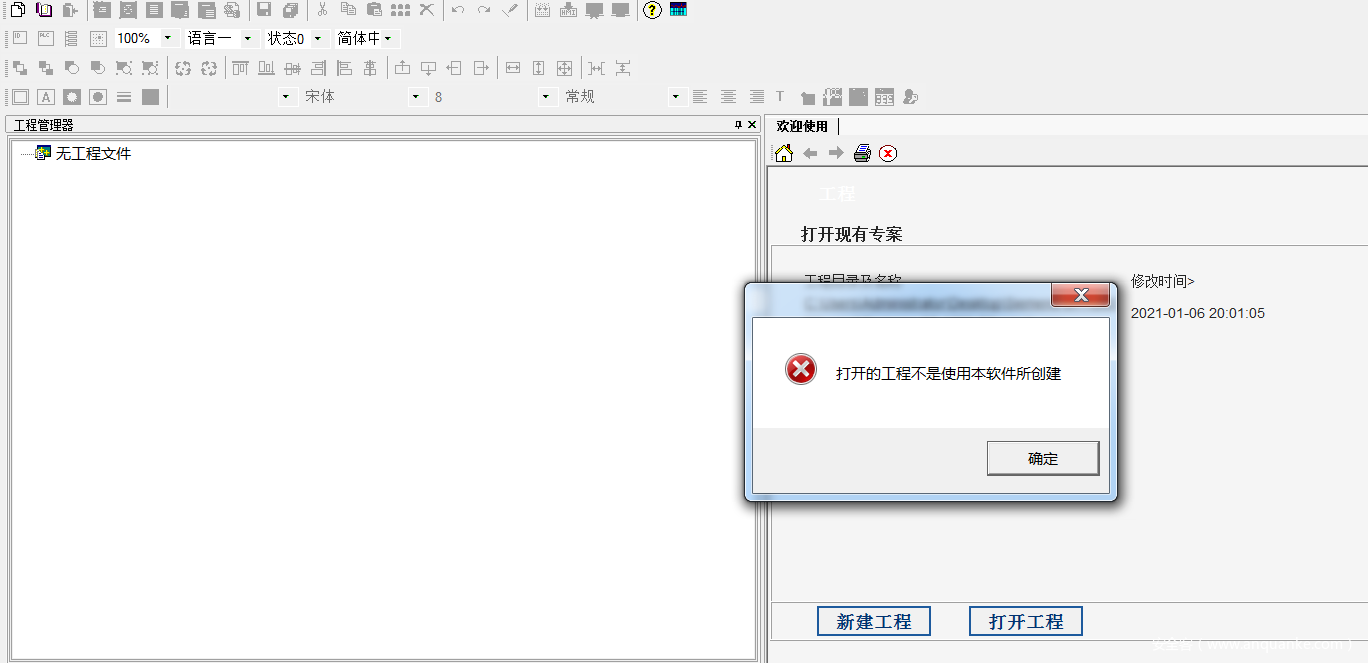The width and height of the screenshot is (1368, 663).
Task: Click the make same width icon
Action: point(513,68)
